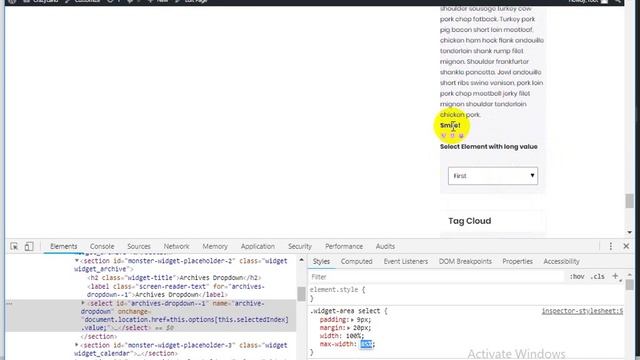Select the closing </section> tag row

(x=99, y=336)
